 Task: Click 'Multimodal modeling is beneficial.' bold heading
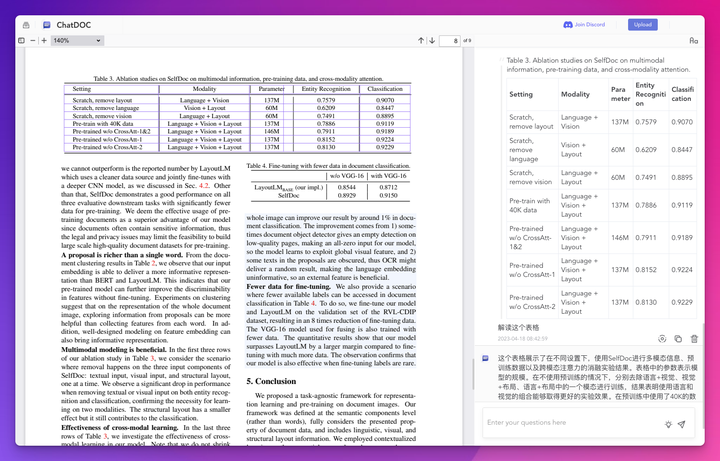click(114, 349)
